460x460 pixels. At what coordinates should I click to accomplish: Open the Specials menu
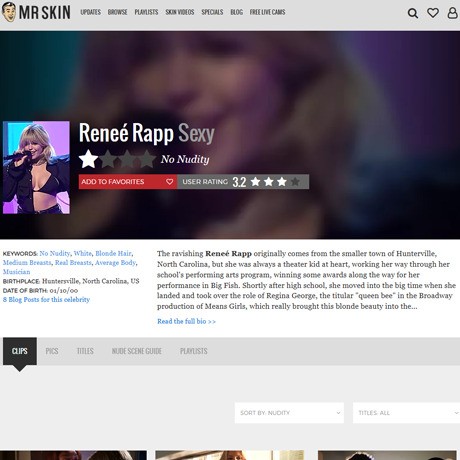point(212,12)
